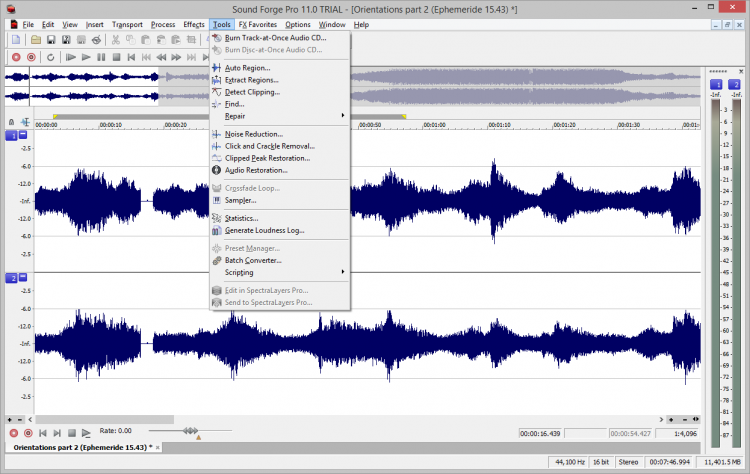Click the New file icon in the toolbar
750x474 pixels.
[17, 40]
